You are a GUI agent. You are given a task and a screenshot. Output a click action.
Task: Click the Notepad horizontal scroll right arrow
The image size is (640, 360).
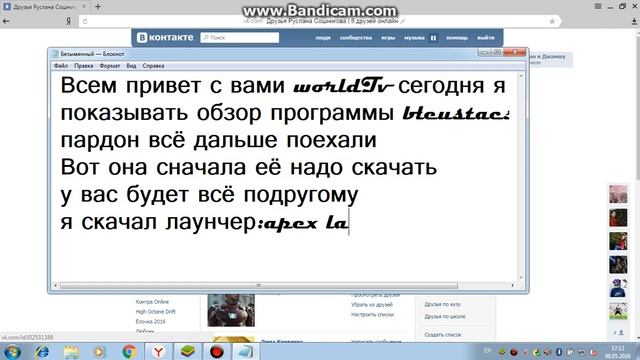click(x=513, y=285)
